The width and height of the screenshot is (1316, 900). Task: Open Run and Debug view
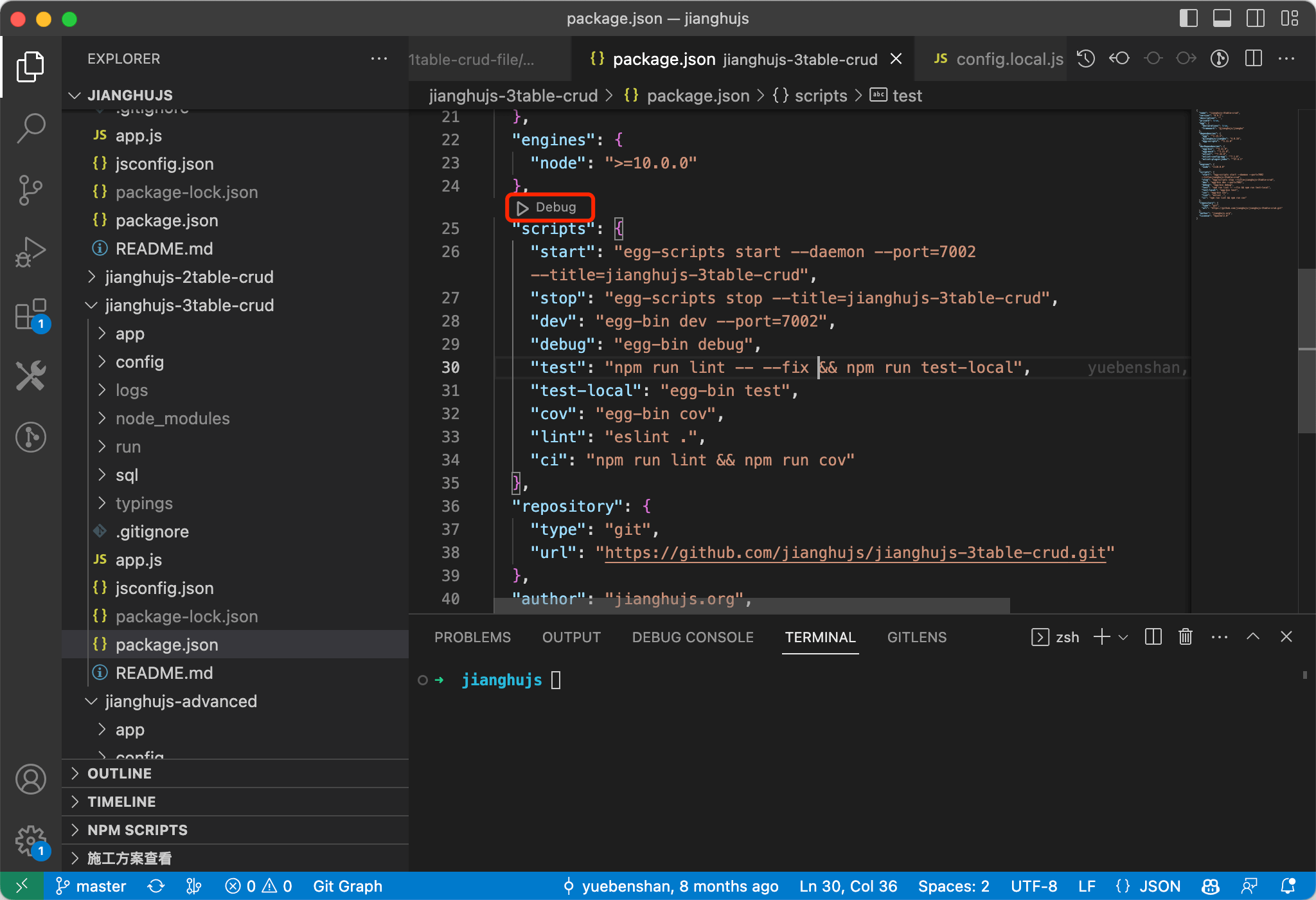30,251
